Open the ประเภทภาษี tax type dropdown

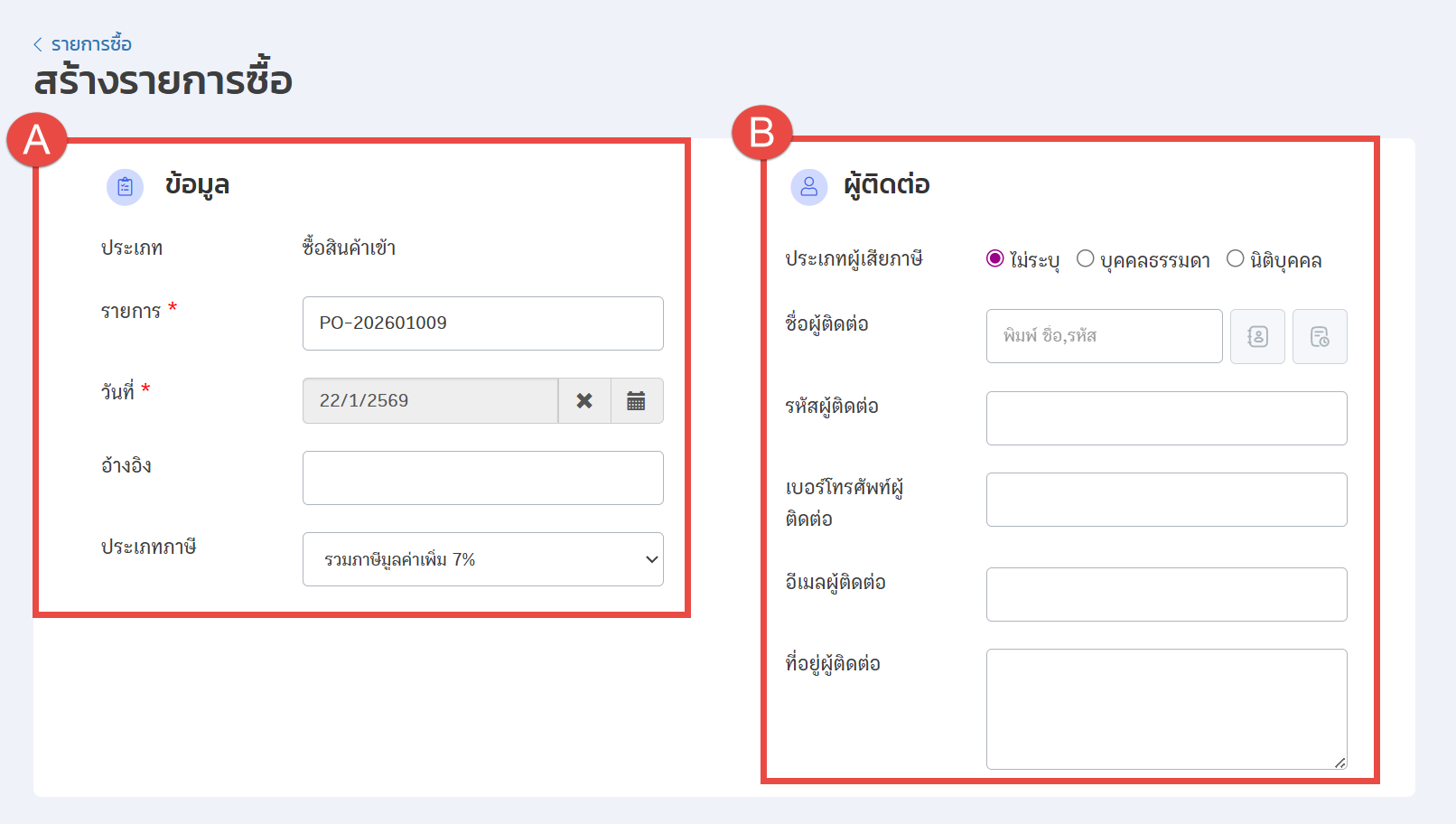pos(482,559)
